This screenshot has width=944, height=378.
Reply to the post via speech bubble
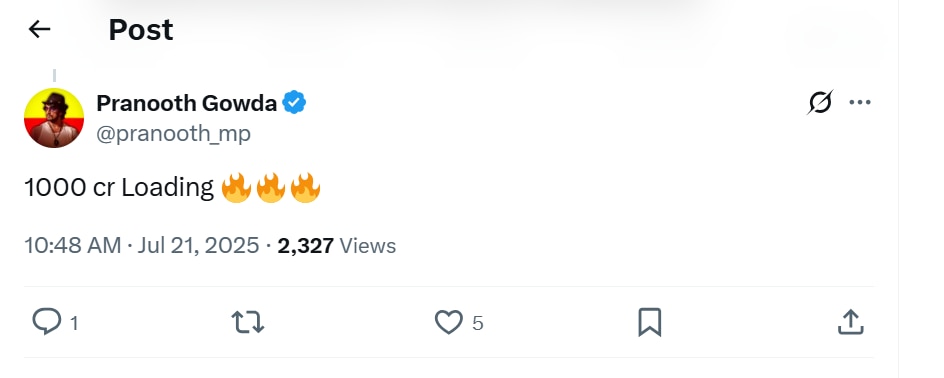[46, 322]
